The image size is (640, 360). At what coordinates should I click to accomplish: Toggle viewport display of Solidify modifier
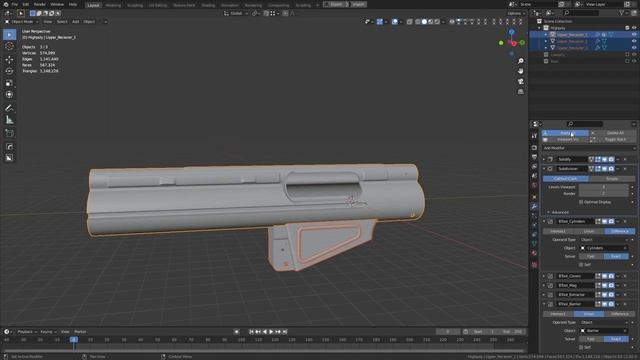604,159
